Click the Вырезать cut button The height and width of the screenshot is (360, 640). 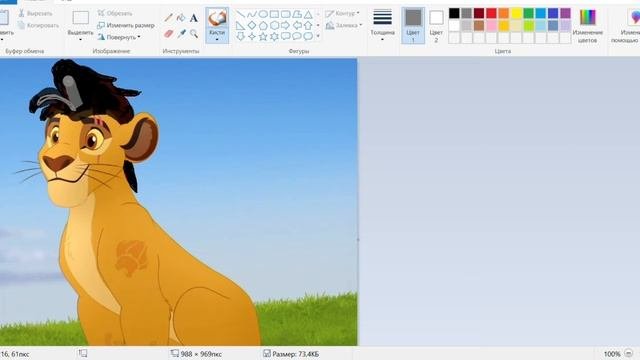pyautogui.click(x=35, y=13)
